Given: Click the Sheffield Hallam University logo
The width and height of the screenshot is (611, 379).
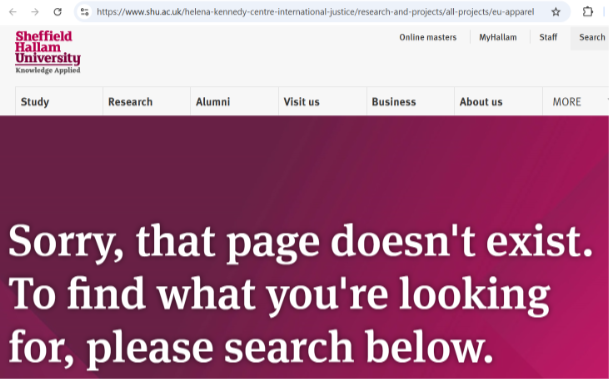Looking at the screenshot, I should (48, 52).
